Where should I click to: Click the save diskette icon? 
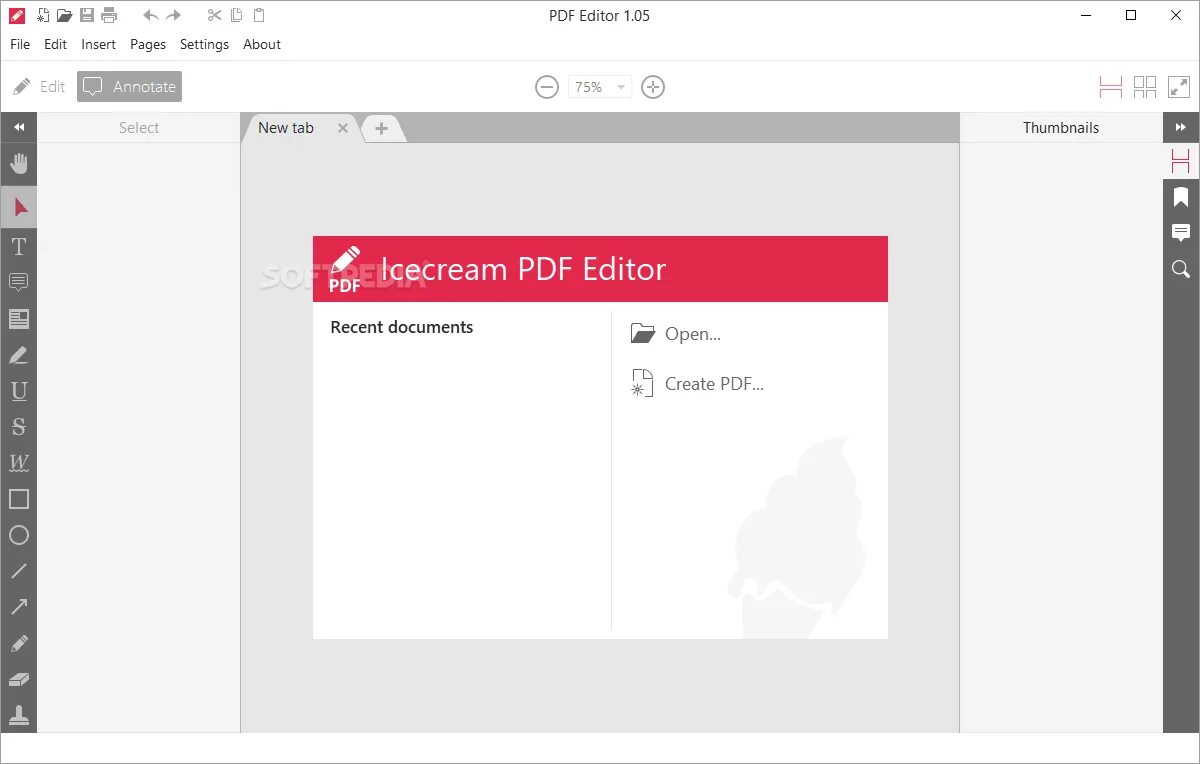pos(87,15)
